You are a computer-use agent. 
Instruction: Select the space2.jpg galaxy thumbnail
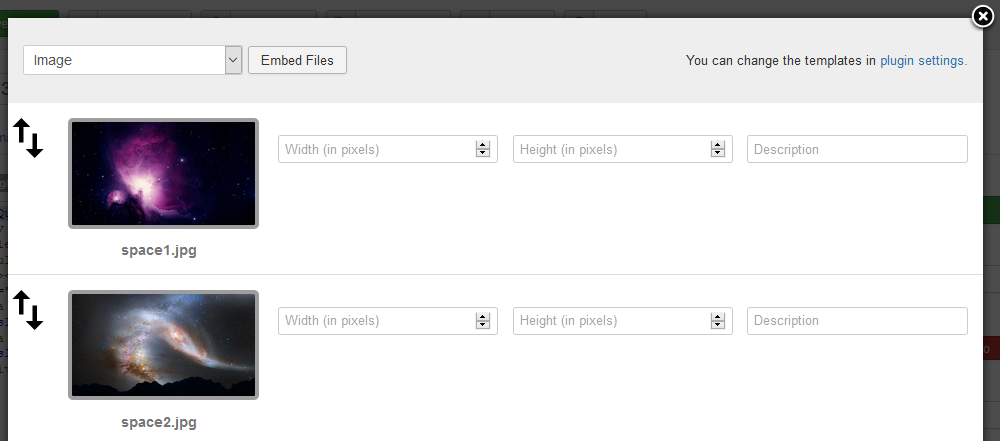click(163, 345)
